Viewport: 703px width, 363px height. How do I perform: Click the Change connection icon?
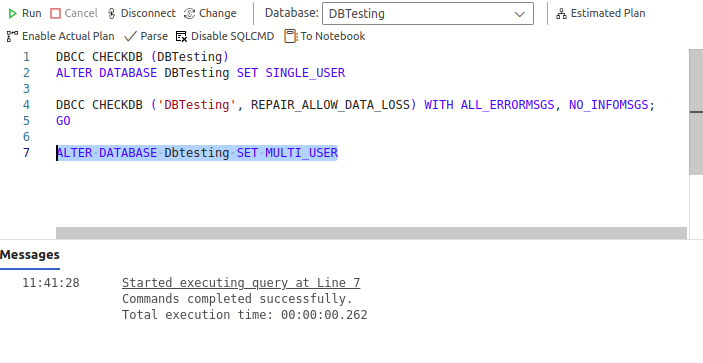coord(190,13)
